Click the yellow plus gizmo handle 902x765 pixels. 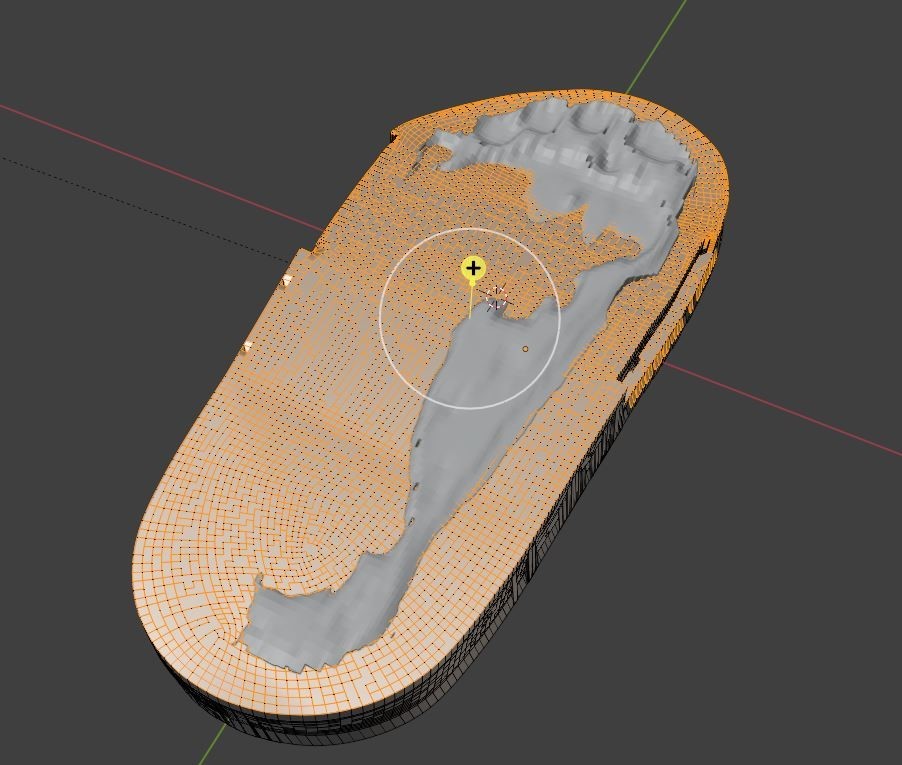473,268
